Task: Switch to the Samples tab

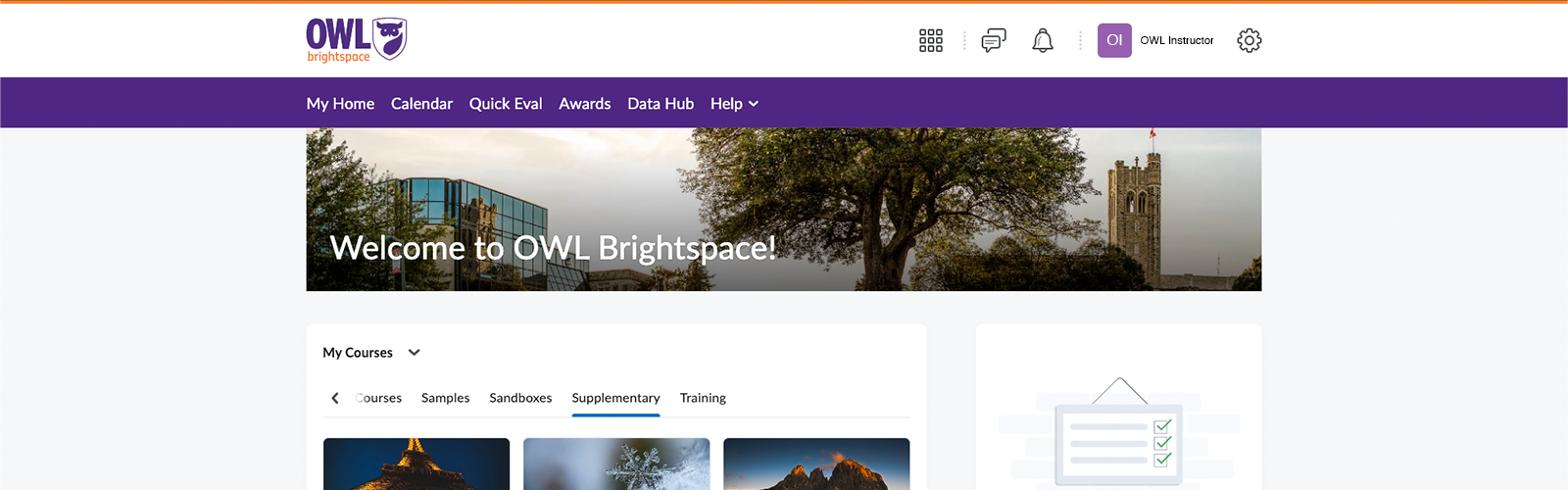Action: [x=445, y=398]
